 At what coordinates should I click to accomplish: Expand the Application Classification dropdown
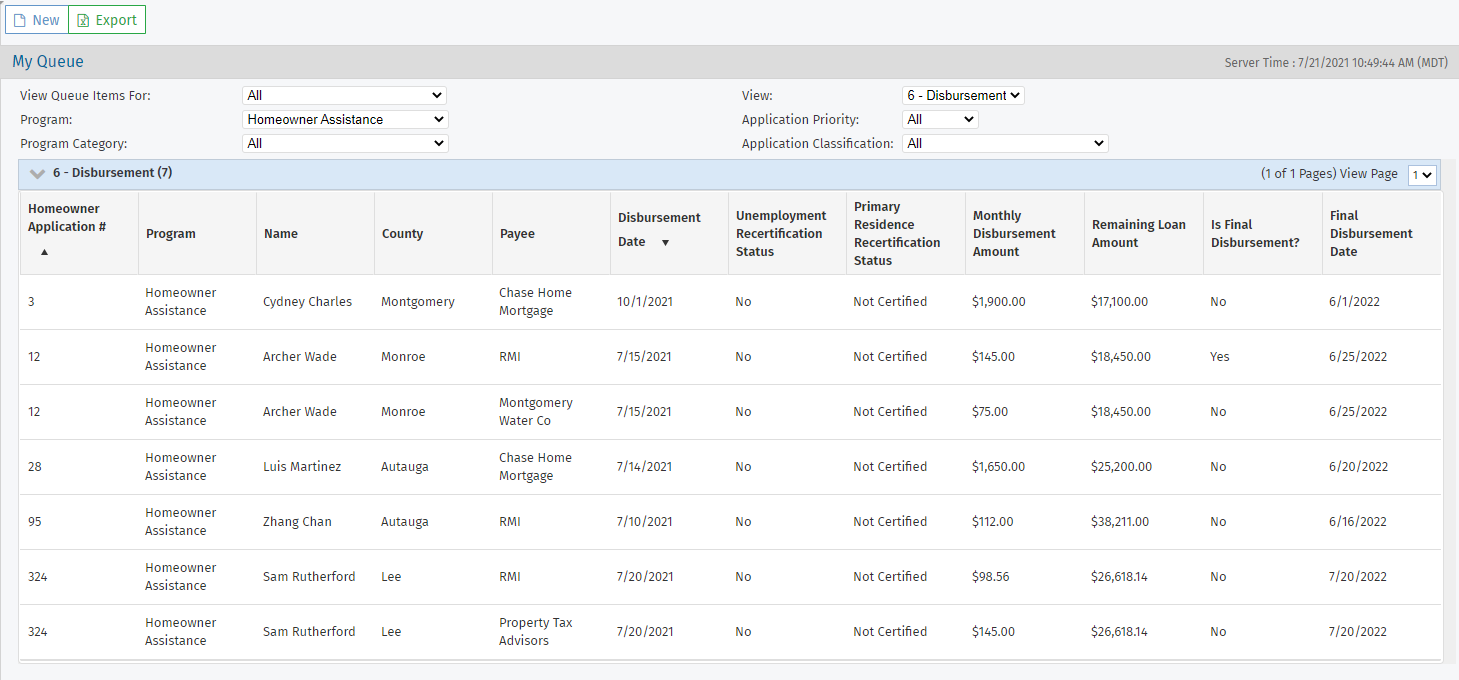1004,144
